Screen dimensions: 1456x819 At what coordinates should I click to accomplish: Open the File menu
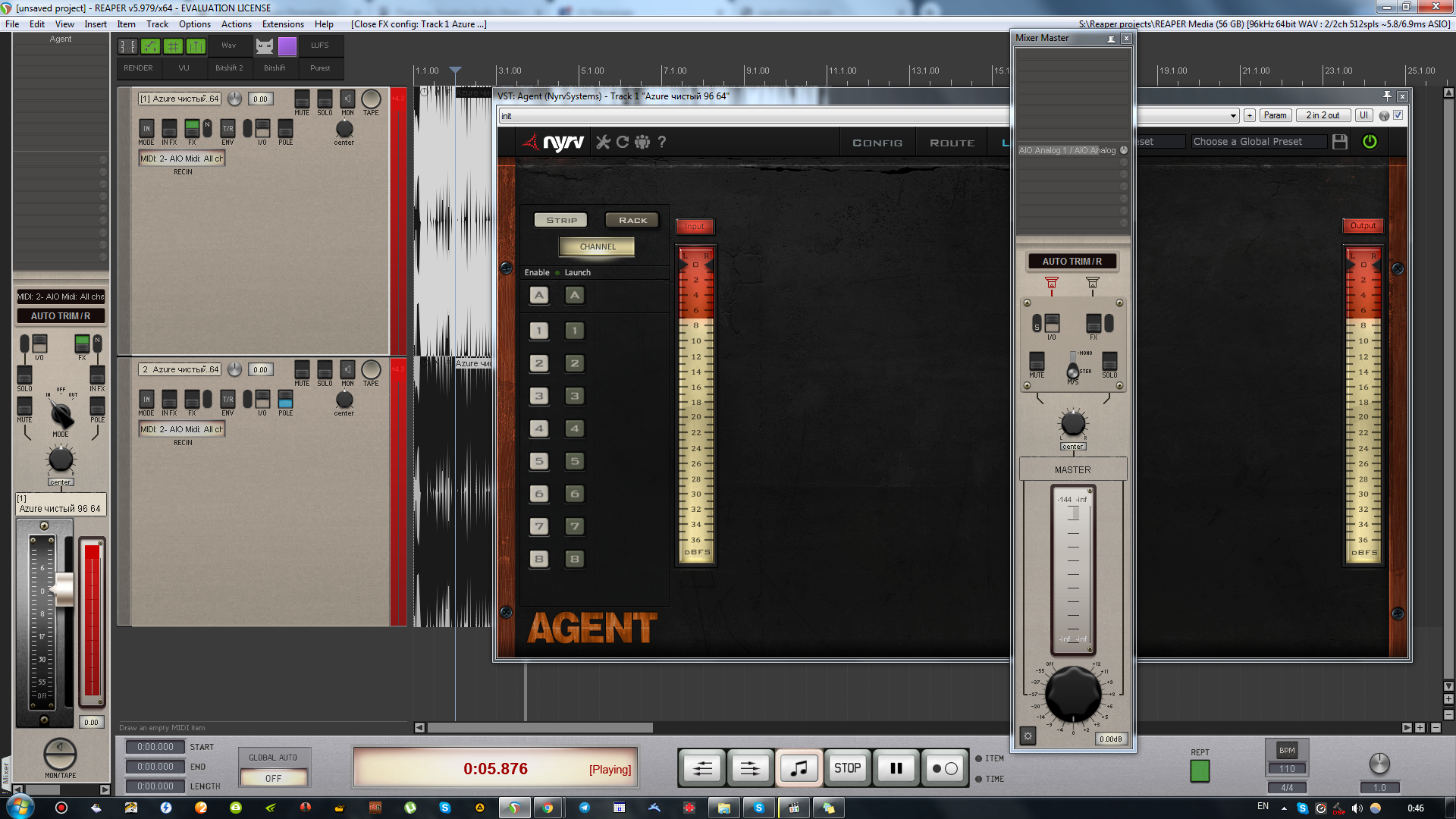[x=12, y=24]
